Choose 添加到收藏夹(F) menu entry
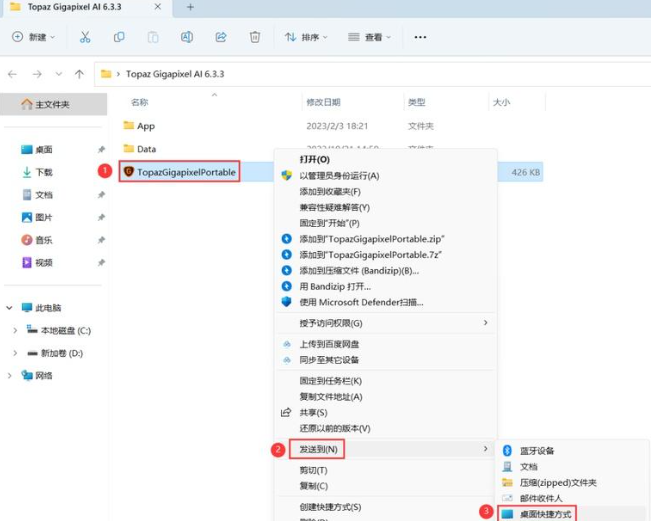The height and width of the screenshot is (521, 656). (x=330, y=192)
